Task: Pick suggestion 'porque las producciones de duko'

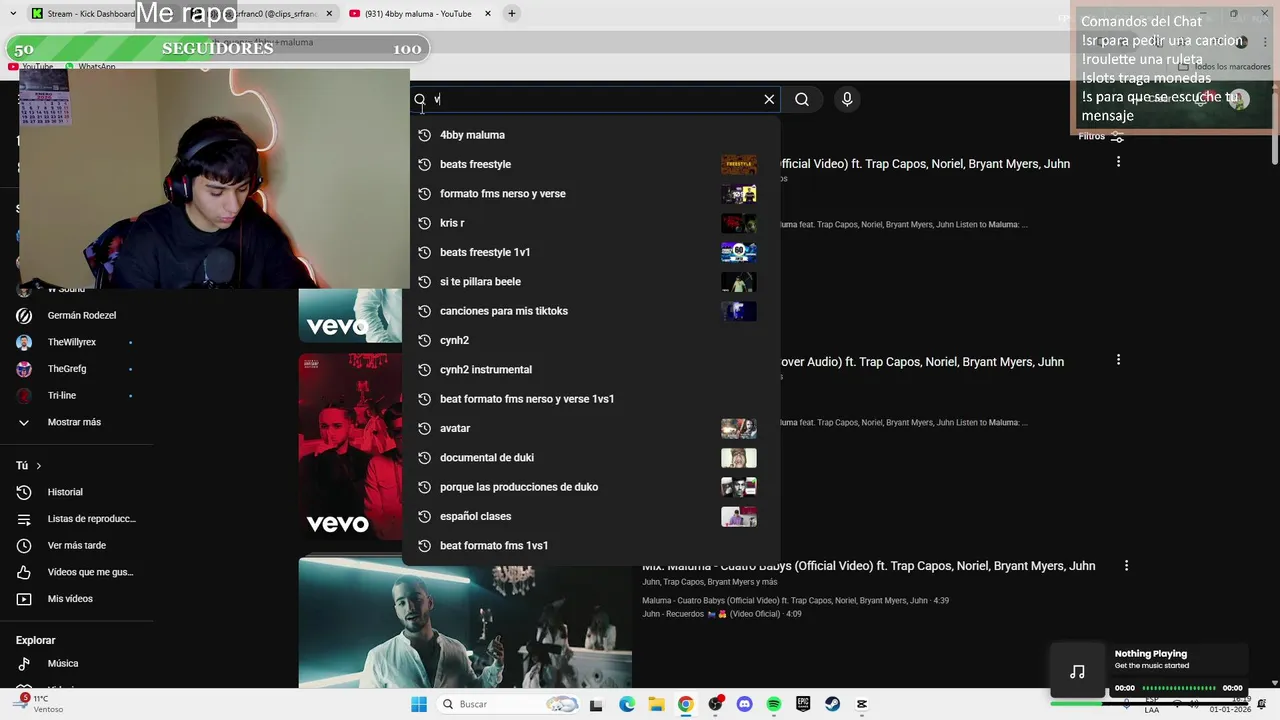Action: (x=592, y=487)
